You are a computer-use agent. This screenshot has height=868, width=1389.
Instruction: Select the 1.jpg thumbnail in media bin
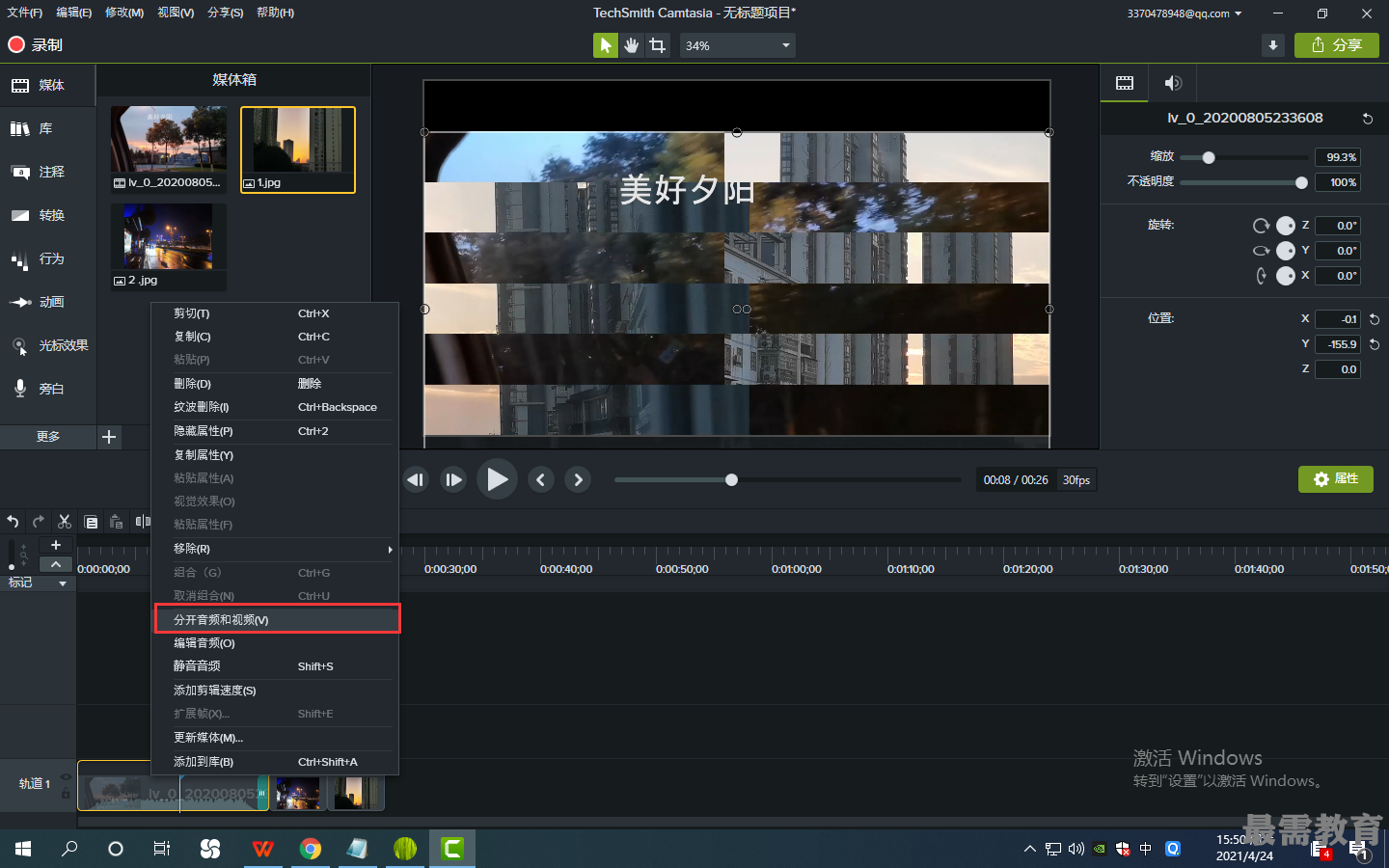(298, 149)
